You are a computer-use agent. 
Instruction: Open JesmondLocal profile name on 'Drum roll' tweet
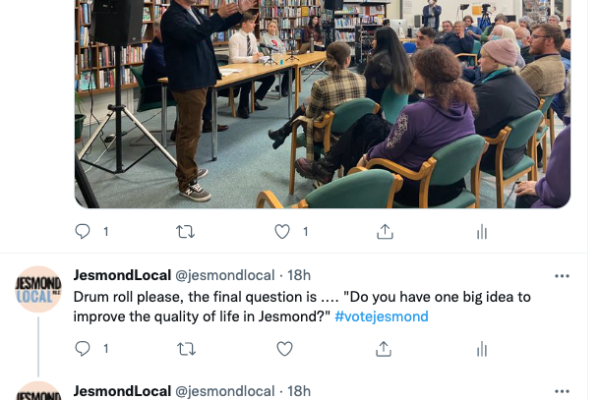(122, 275)
